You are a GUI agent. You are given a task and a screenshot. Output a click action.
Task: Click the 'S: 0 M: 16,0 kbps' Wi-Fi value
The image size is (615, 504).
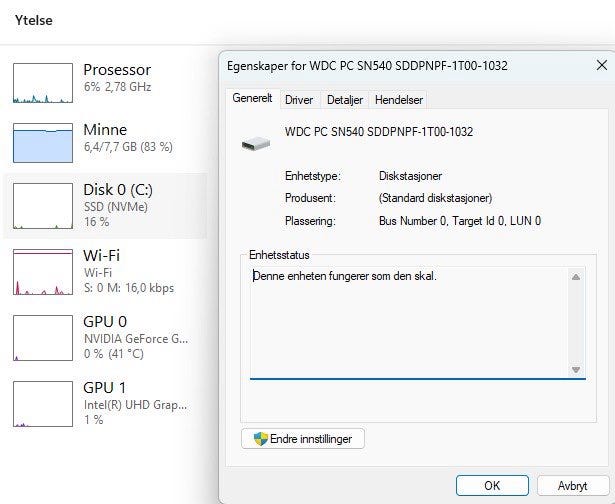click(129, 288)
